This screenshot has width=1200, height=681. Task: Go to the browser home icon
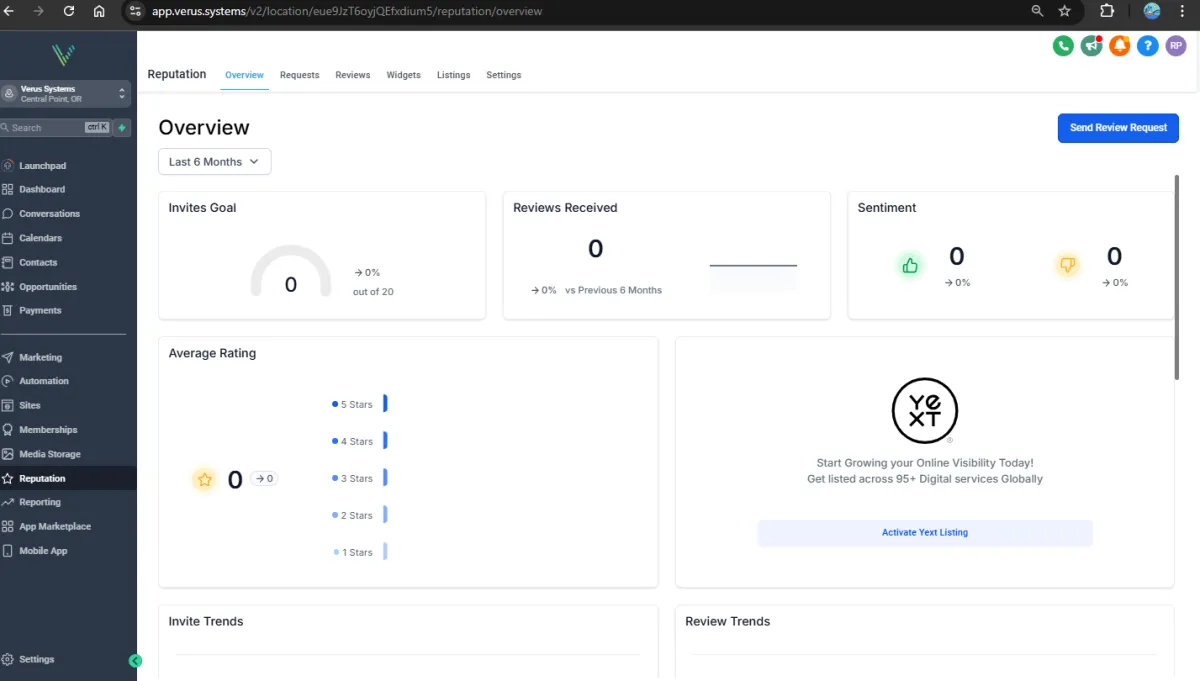(x=99, y=11)
